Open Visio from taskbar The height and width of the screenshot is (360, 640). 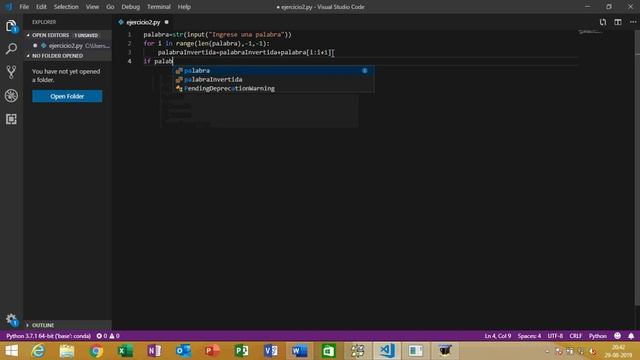(x=270, y=351)
